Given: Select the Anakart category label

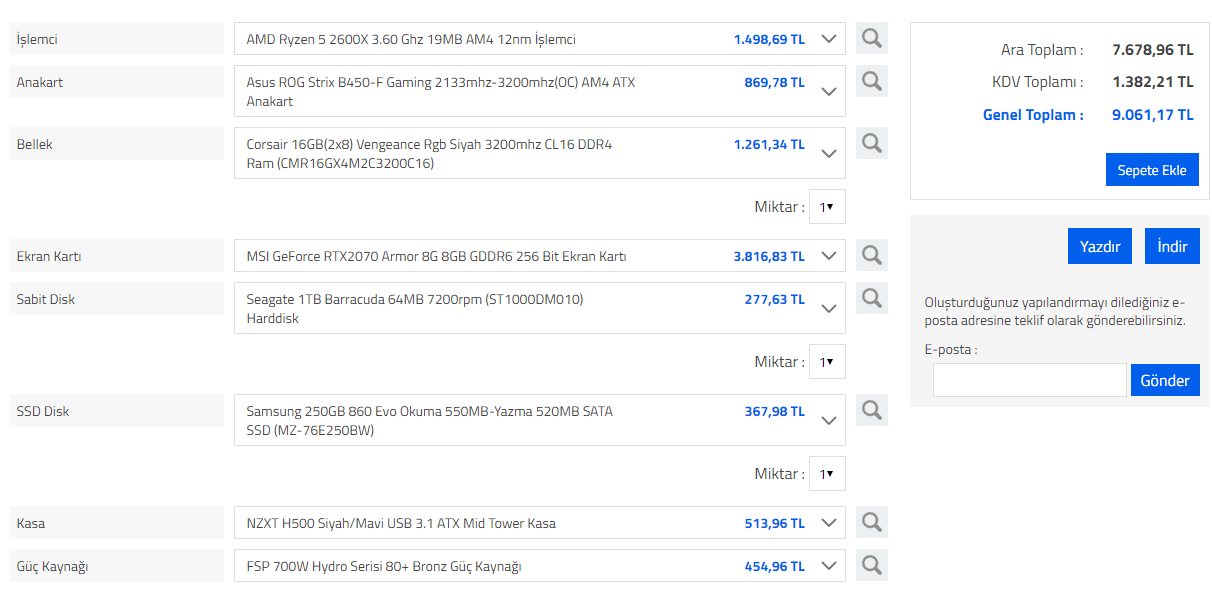Looking at the screenshot, I should tap(117, 82).
